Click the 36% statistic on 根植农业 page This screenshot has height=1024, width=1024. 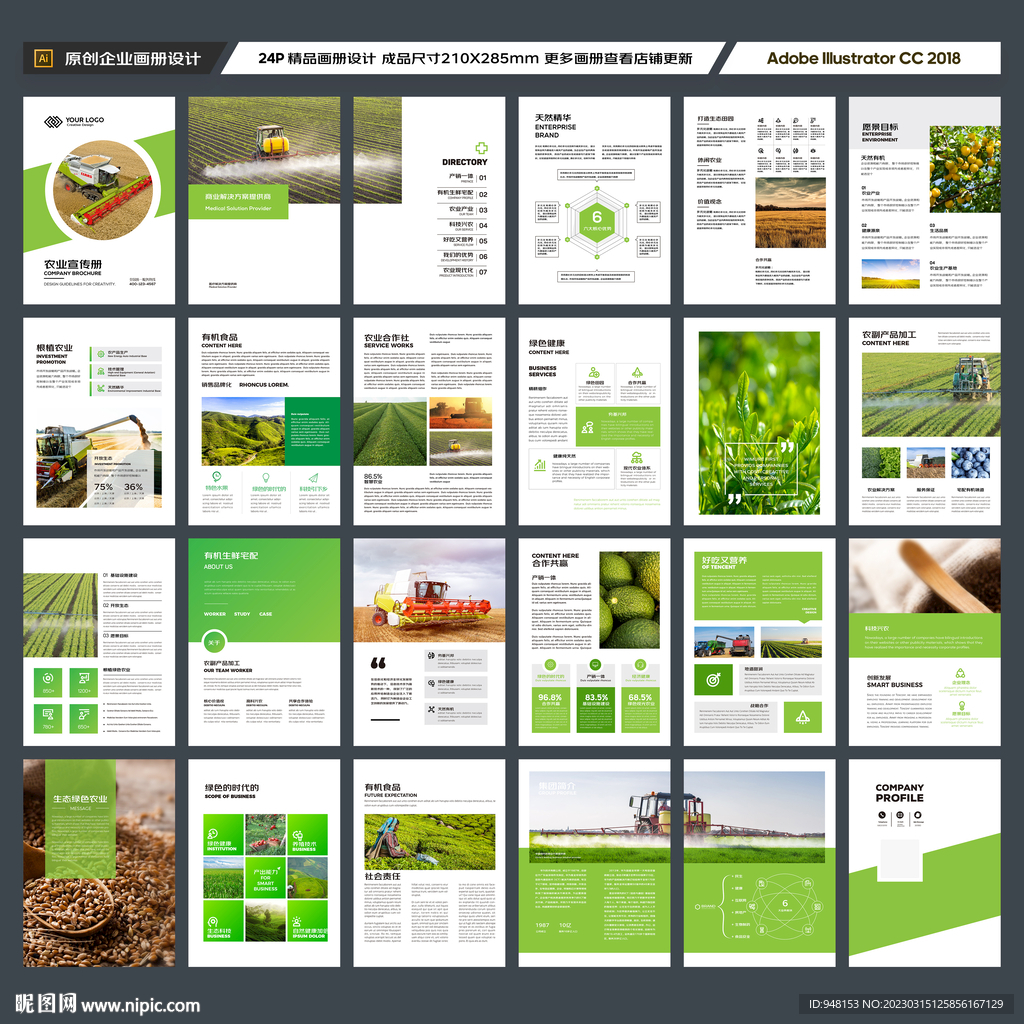[x=133, y=487]
